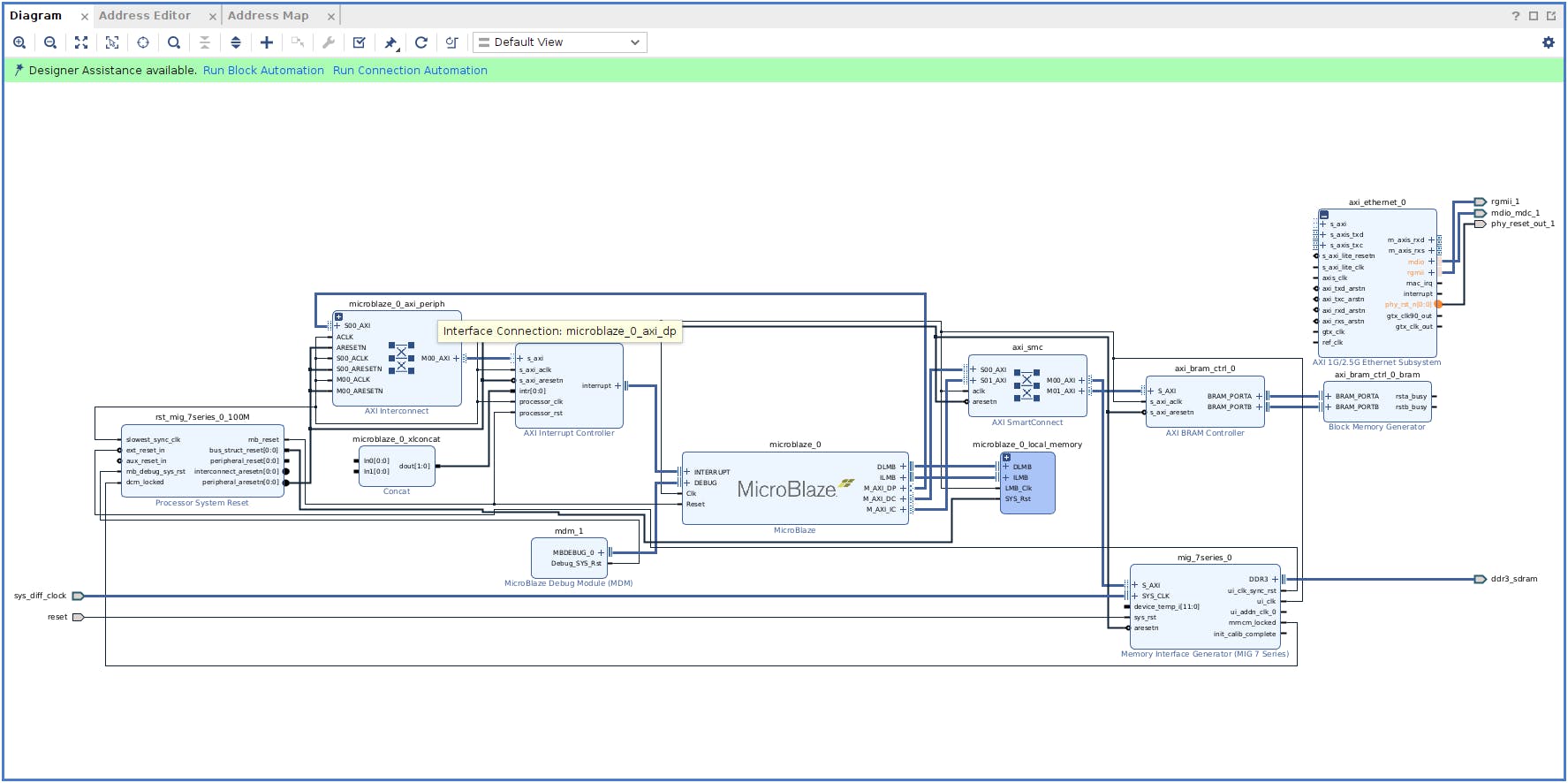
Task: Expand M_AXI_DP interface on MicroBlaze
Action: click(903, 488)
